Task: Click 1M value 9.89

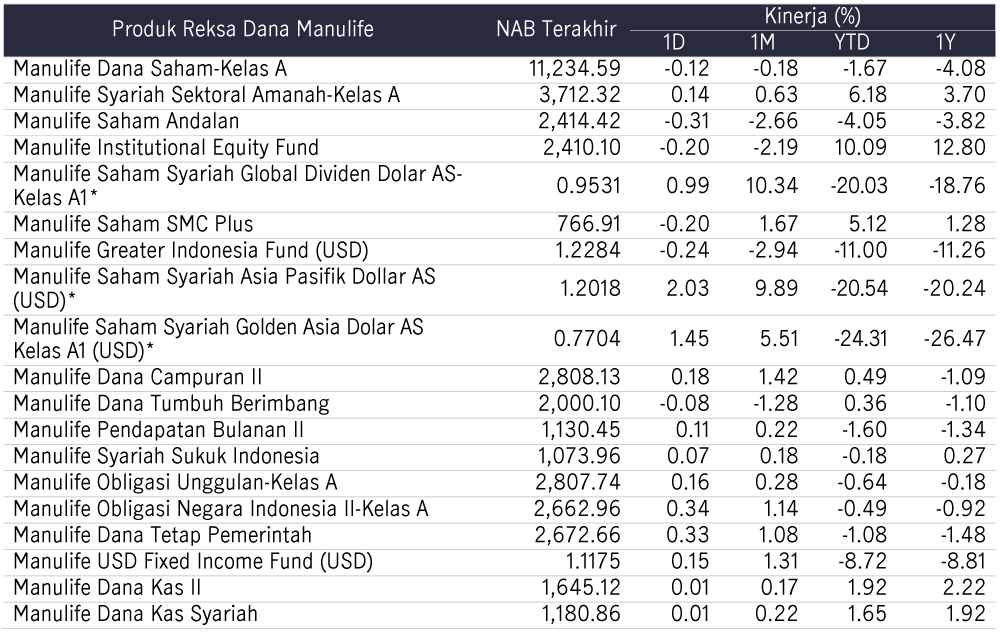Action: point(776,288)
